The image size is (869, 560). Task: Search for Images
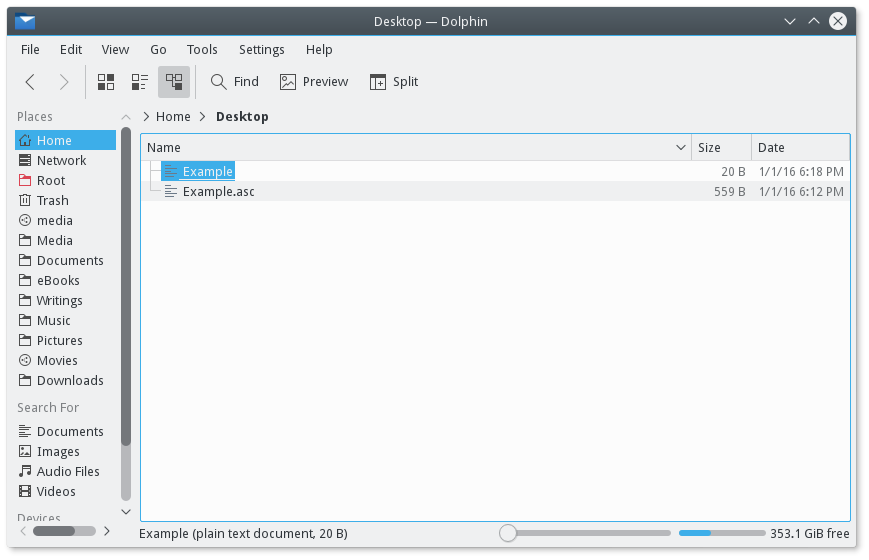(65, 451)
